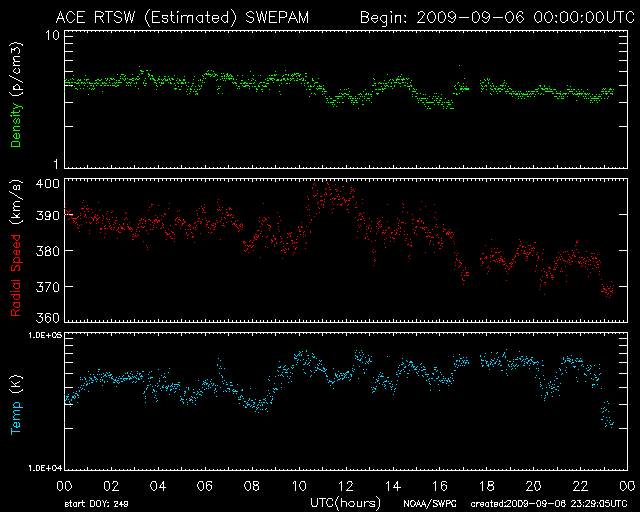Click the '12' hour label on UTC axis

click(346, 486)
